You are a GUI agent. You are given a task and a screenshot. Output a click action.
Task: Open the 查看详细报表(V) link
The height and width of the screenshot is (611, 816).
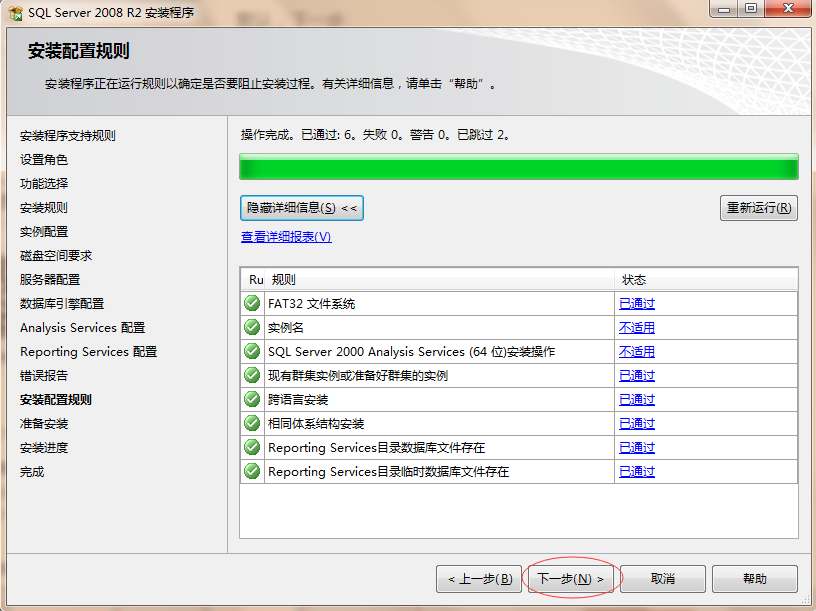286,237
